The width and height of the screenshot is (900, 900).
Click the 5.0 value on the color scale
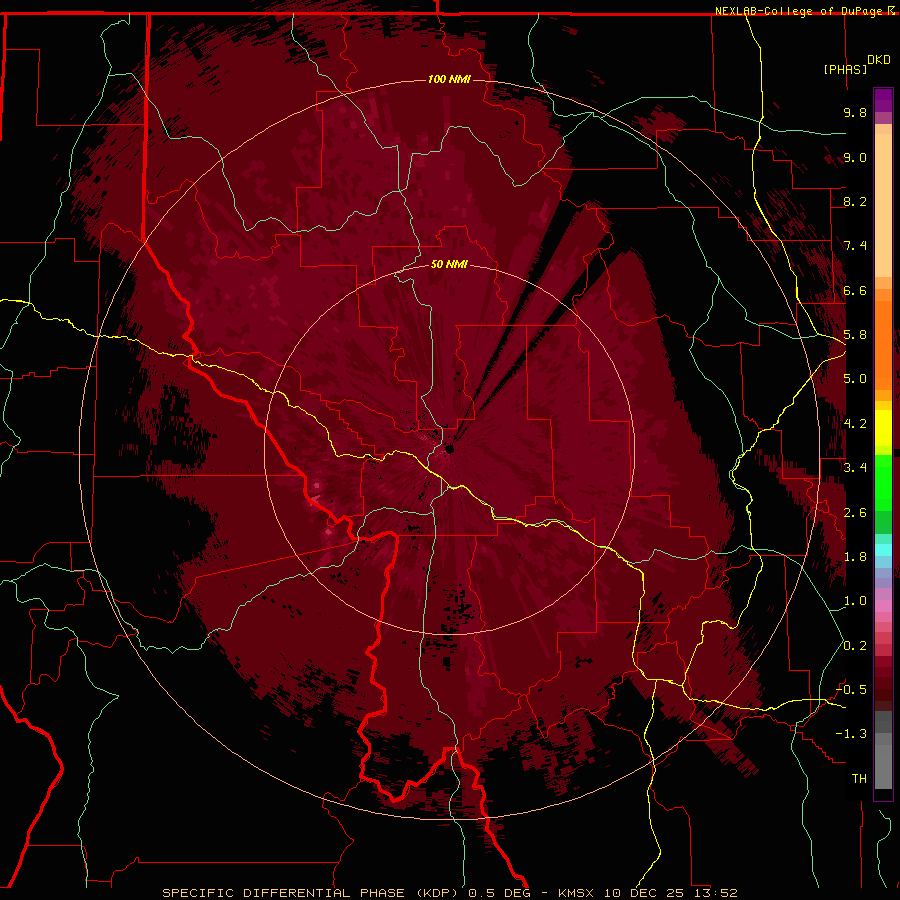855,379
